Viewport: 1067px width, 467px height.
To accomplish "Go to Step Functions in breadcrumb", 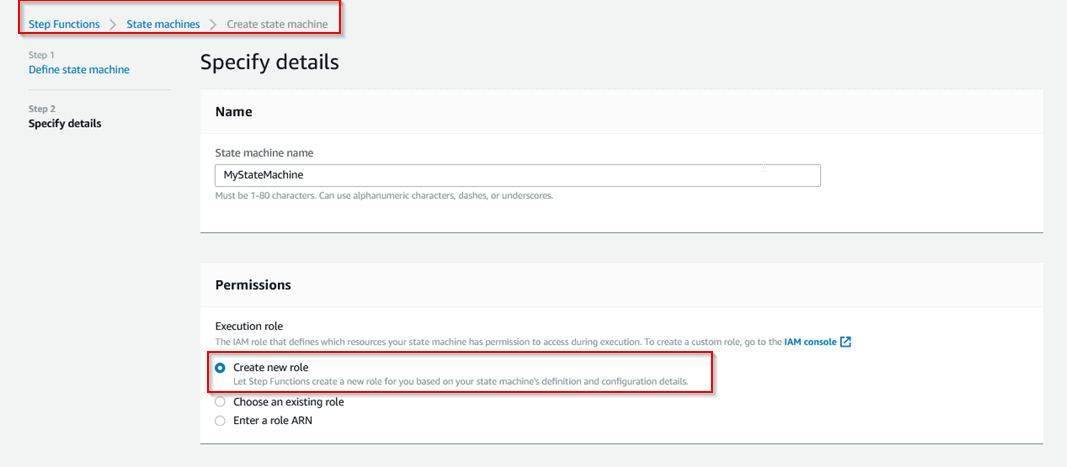I will coord(64,23).
